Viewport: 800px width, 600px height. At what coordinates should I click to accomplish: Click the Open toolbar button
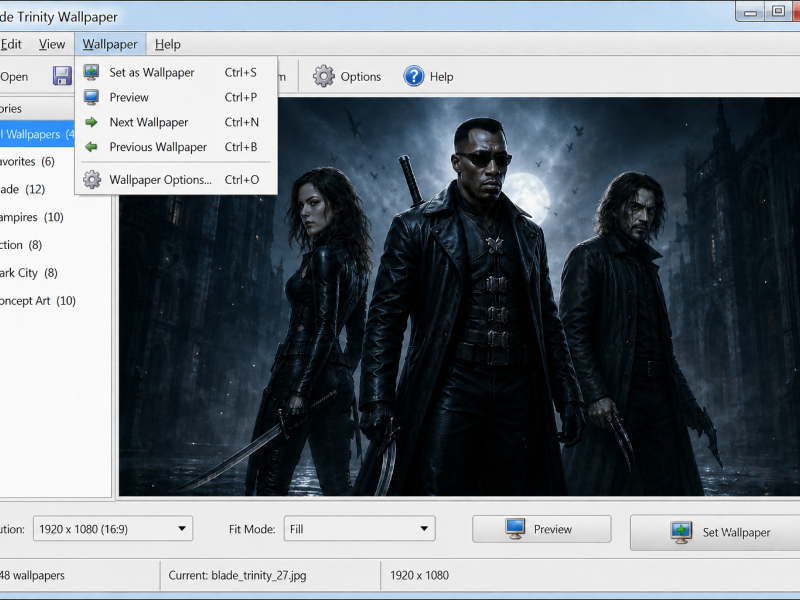point(14,77)
